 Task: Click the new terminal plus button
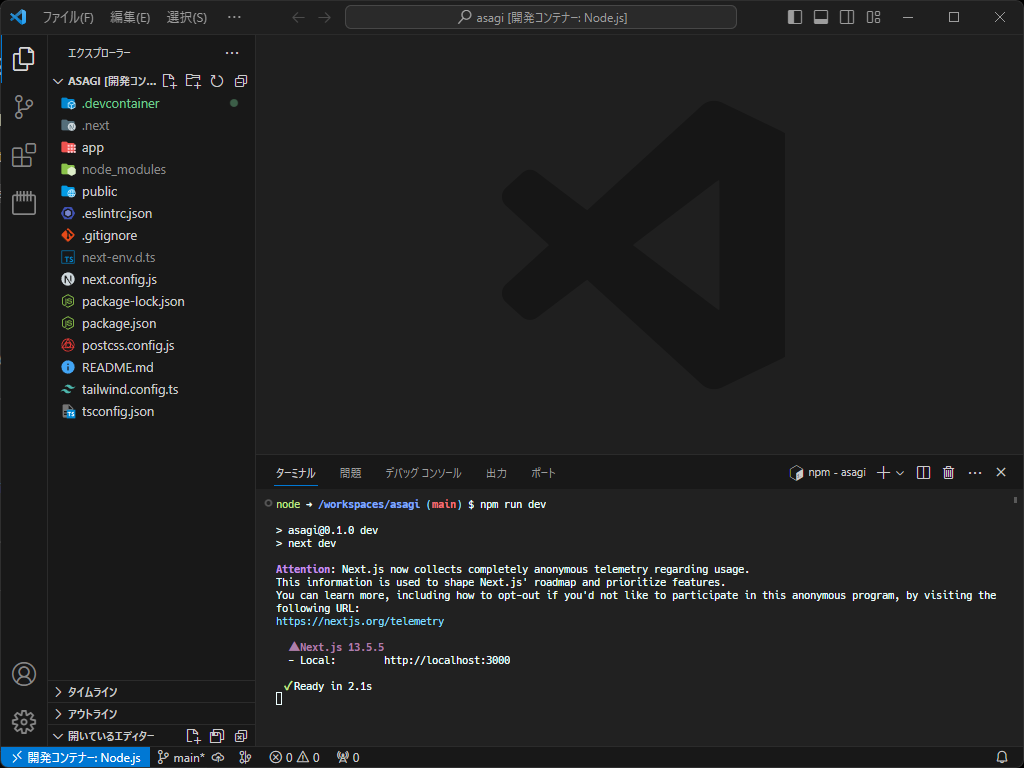(883, 473)
